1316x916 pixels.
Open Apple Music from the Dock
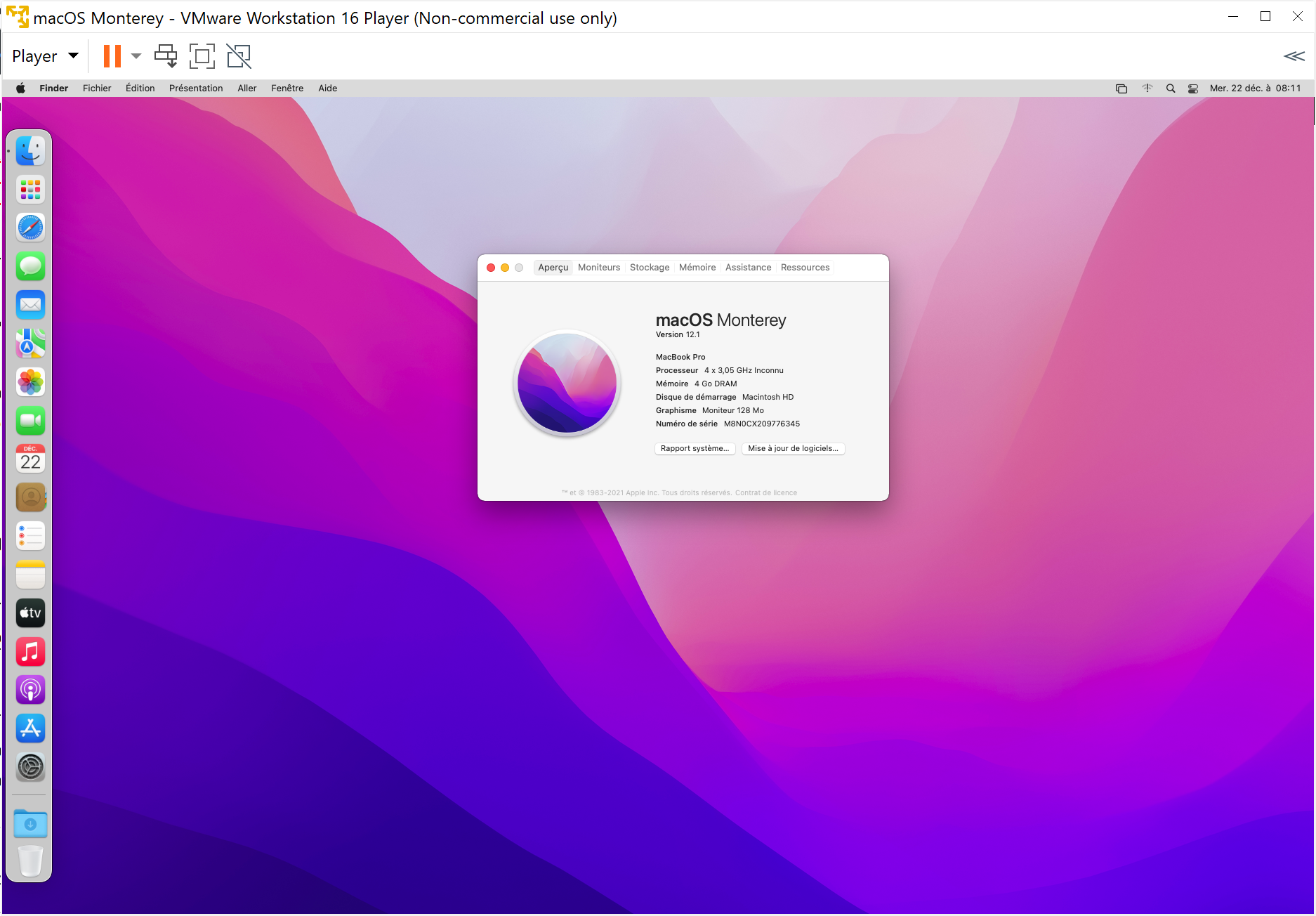(29, 651)
